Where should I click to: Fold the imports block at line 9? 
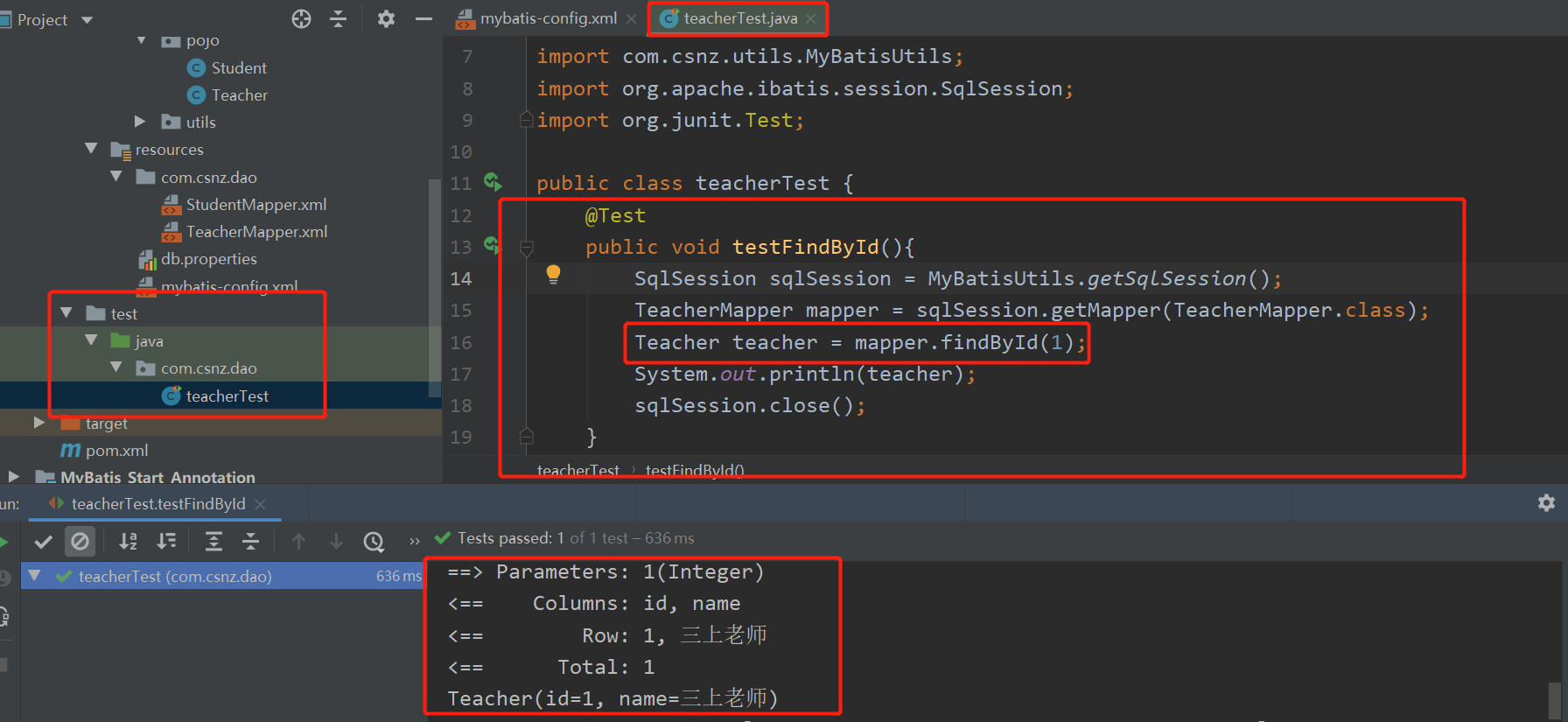[526, 119]
